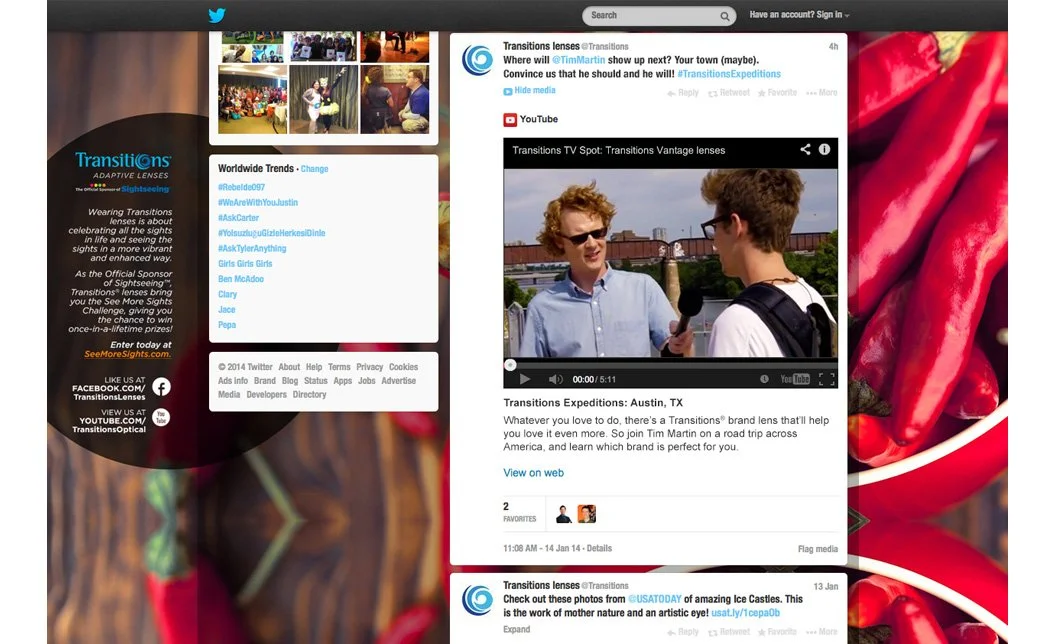
Task: Open More options on Ice Castles tweet
Action: pos(822,632)
